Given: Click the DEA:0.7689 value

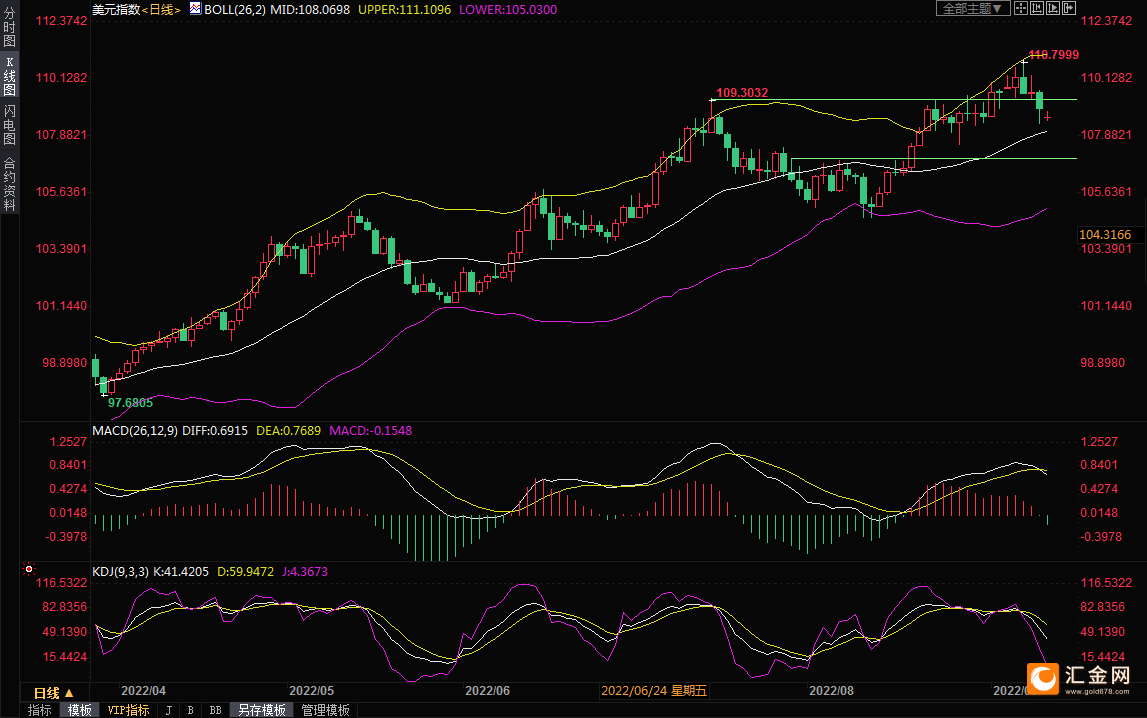Looking at the screenshot, I should [x=288, y=431].
